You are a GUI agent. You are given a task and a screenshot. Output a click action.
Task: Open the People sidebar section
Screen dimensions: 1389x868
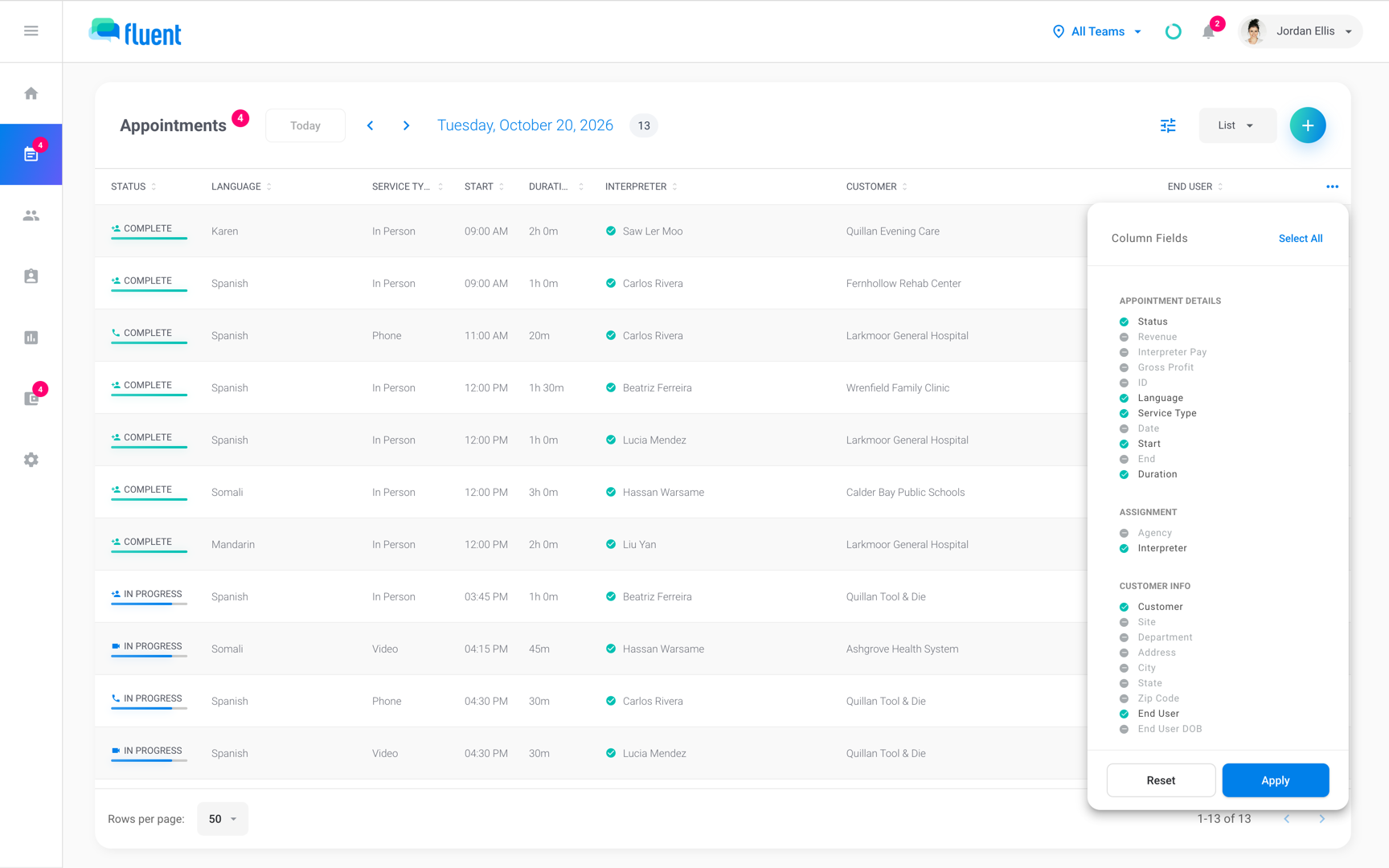point(31,215)
